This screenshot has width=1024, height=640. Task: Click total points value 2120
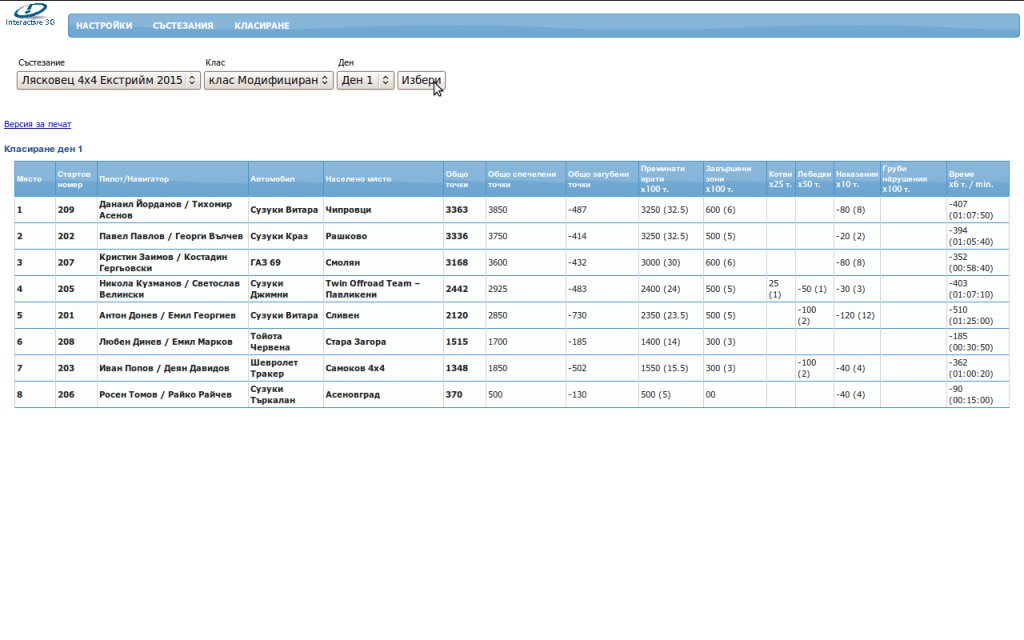point(456,315)
